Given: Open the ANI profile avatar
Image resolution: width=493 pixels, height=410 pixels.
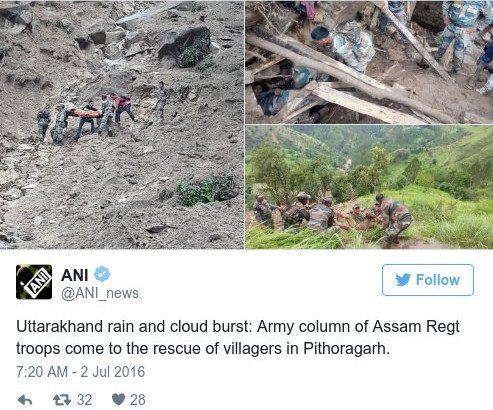Looking at the screenshot, I should pos(34,282).
